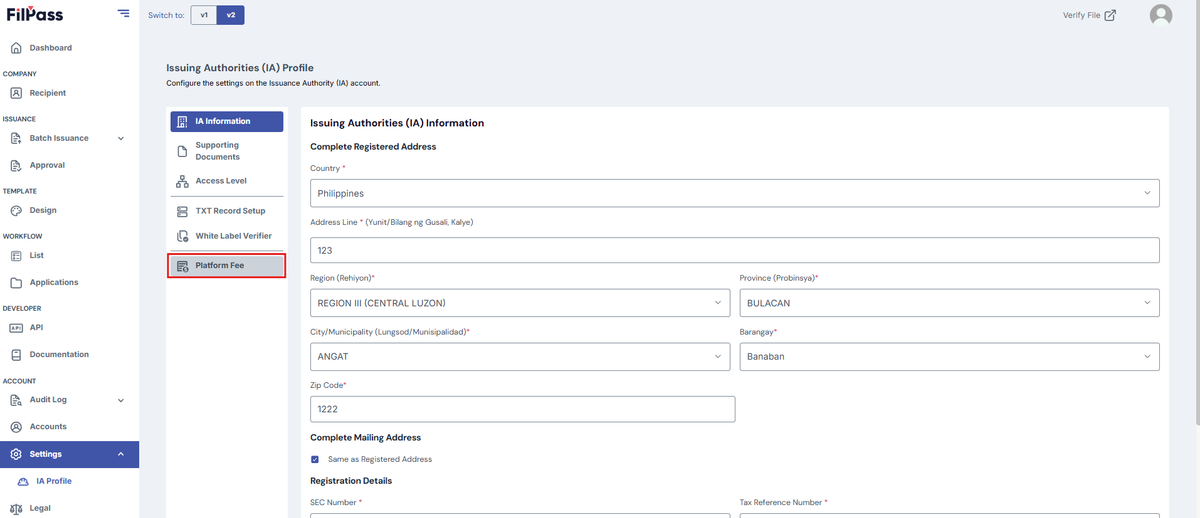Image resolution: width=1200 pixels, height=518 pixels.
Task: Click the API icon in sidebar
Action: tap(16, 327)
